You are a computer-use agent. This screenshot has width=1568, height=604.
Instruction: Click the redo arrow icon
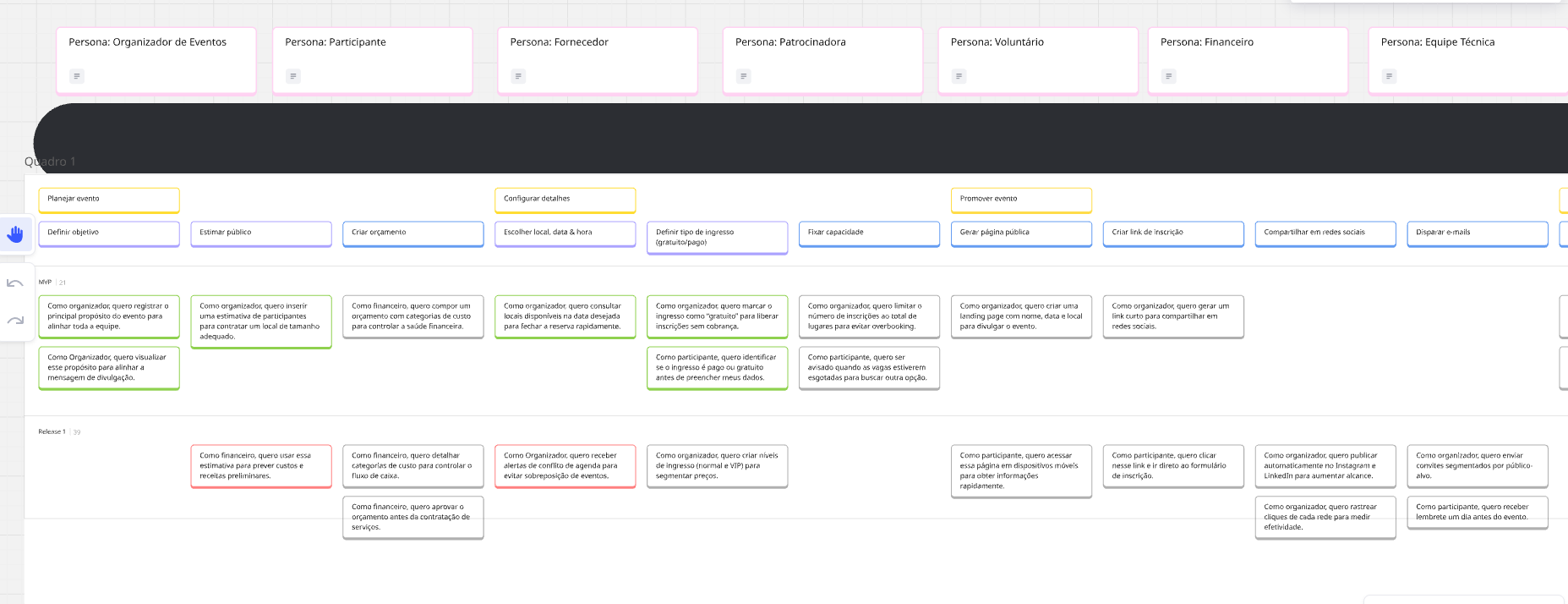(15, 321)
